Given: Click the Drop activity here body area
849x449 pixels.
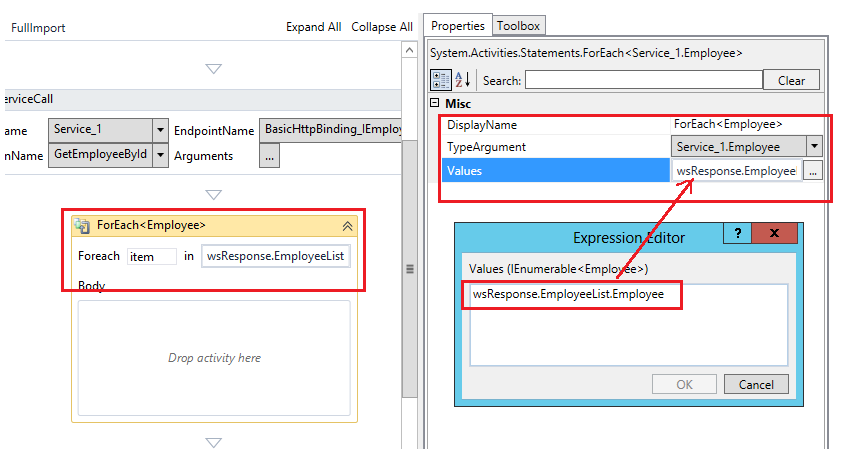Looking at the screenshot, I should click(x=214, y=358).
